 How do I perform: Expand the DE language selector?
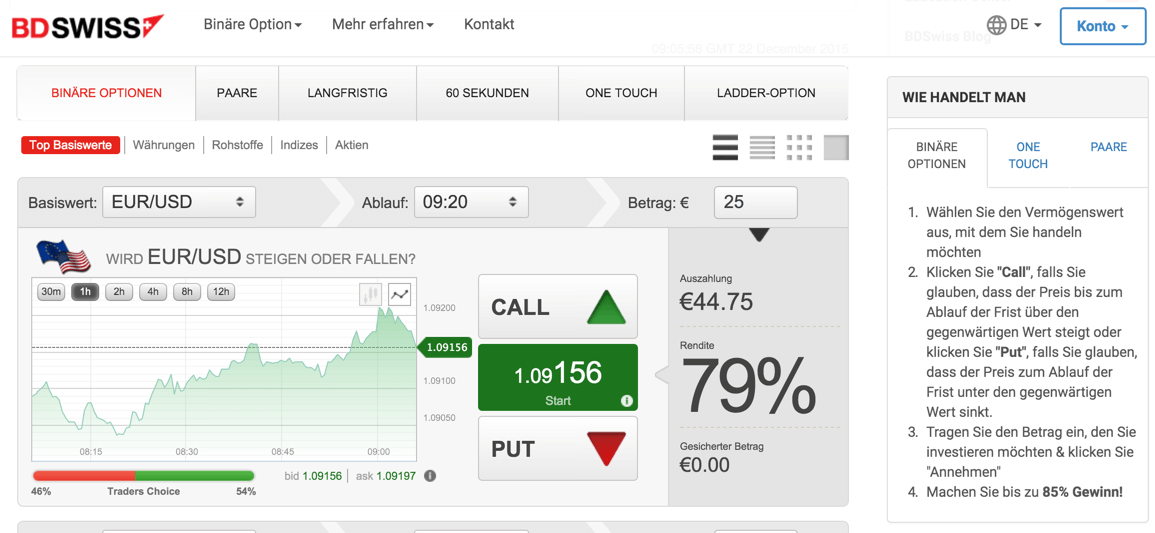1014,25
